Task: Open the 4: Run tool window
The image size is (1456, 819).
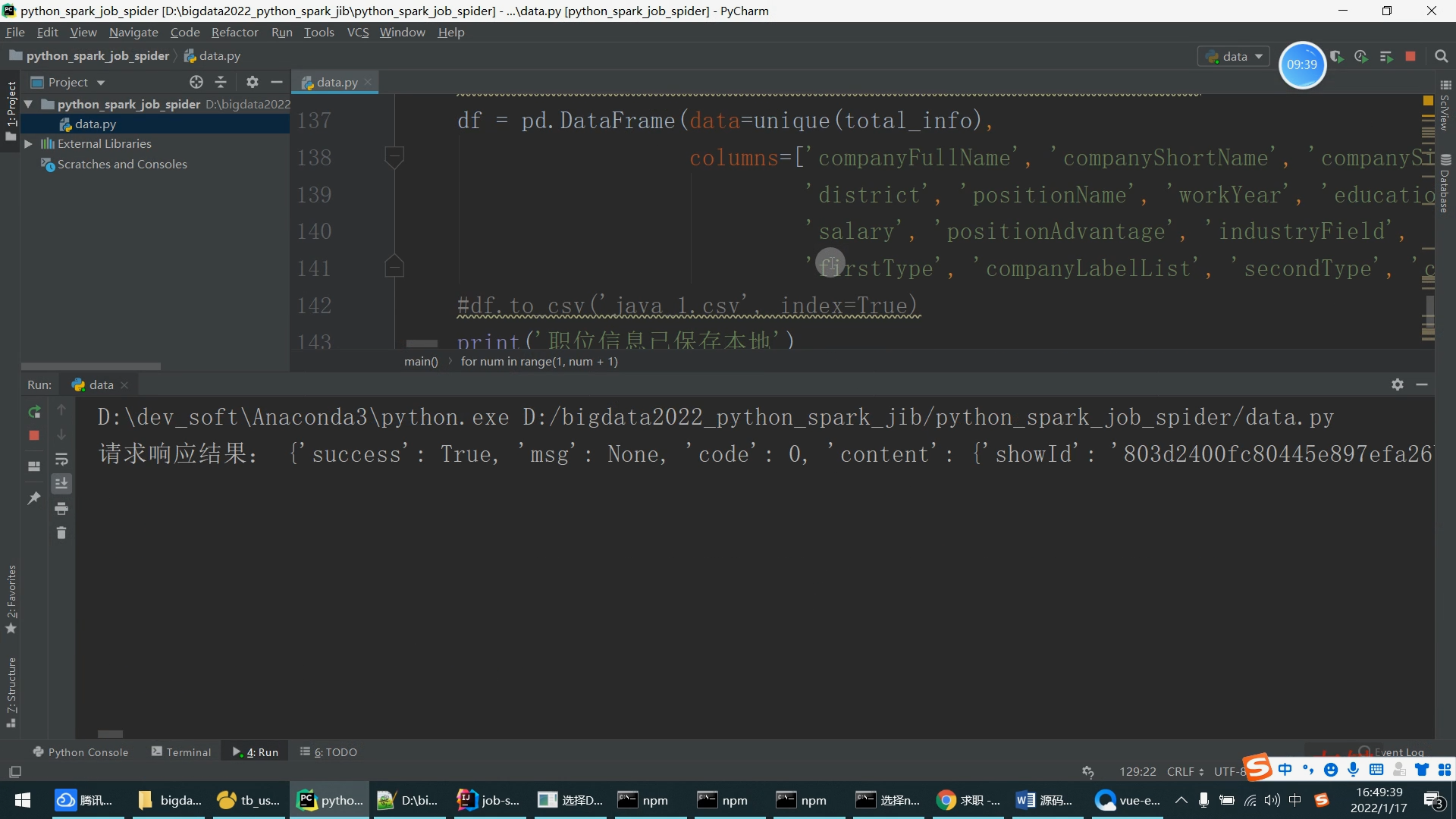Action: point(256,752)
